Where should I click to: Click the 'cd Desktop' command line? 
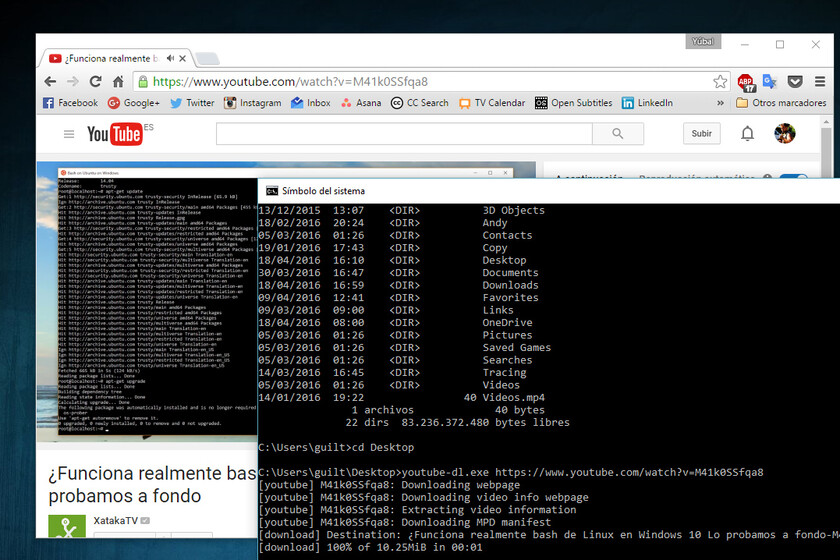pyautogui.click(x=336, y=447)
